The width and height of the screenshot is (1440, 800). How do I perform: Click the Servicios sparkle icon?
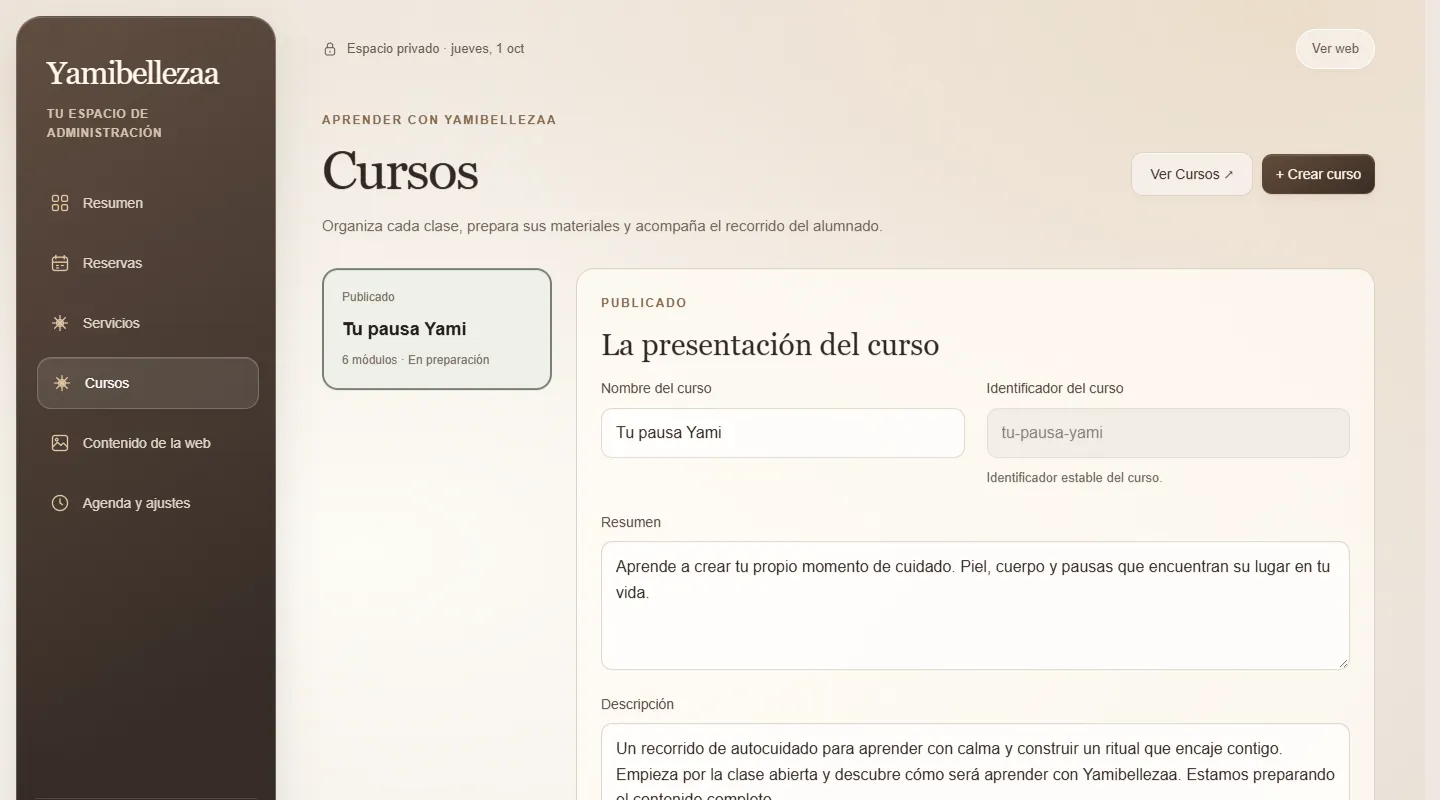pyautogui.click(x=60, y=323)
